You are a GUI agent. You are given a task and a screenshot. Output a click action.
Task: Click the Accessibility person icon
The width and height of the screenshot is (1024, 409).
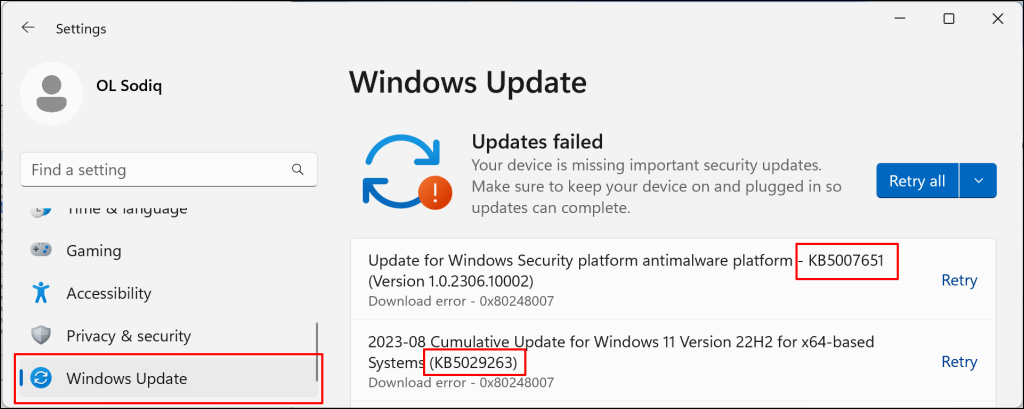pyautogui.click(x=41, y=293)
